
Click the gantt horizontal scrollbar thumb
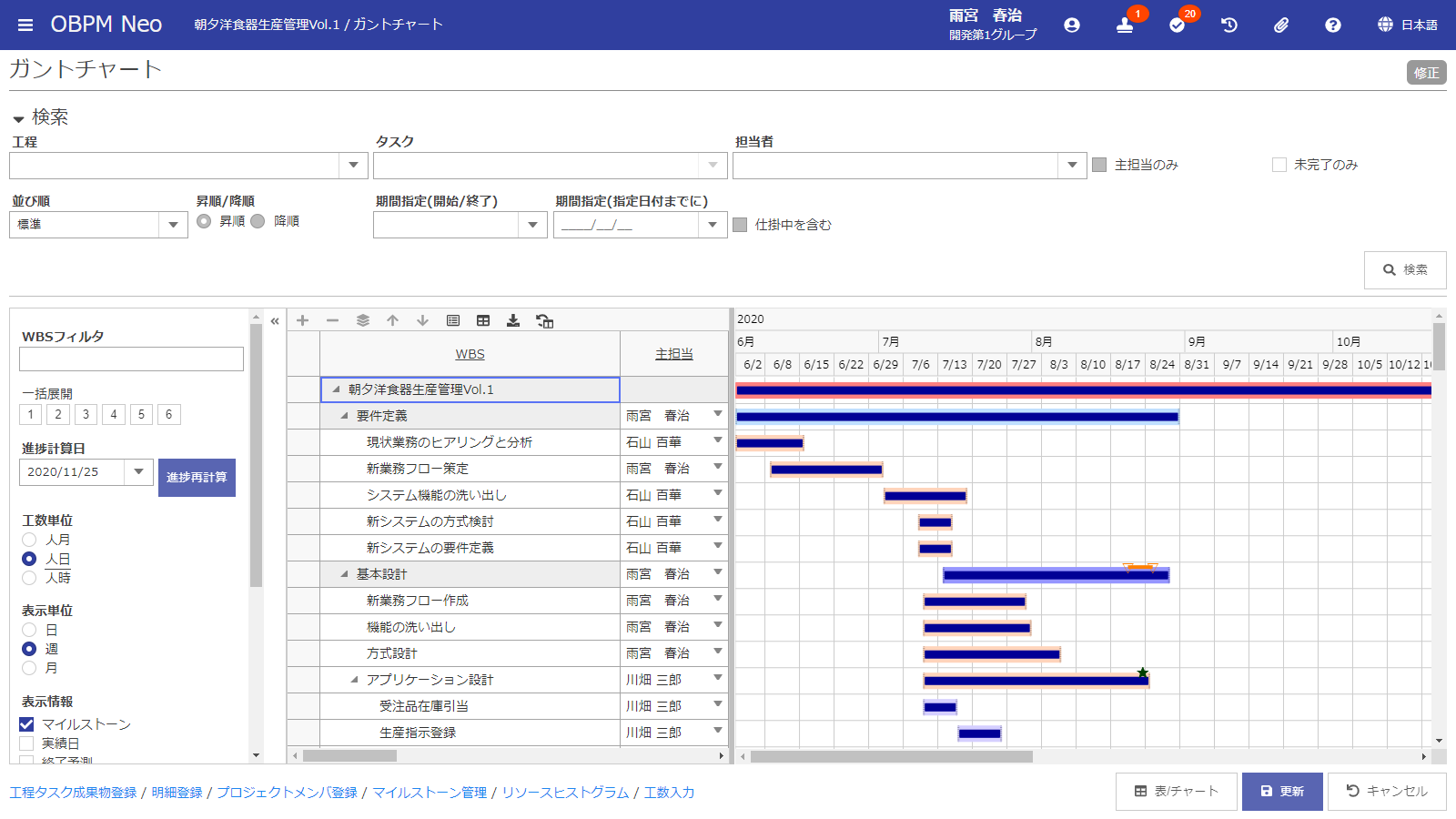point(891,756)
